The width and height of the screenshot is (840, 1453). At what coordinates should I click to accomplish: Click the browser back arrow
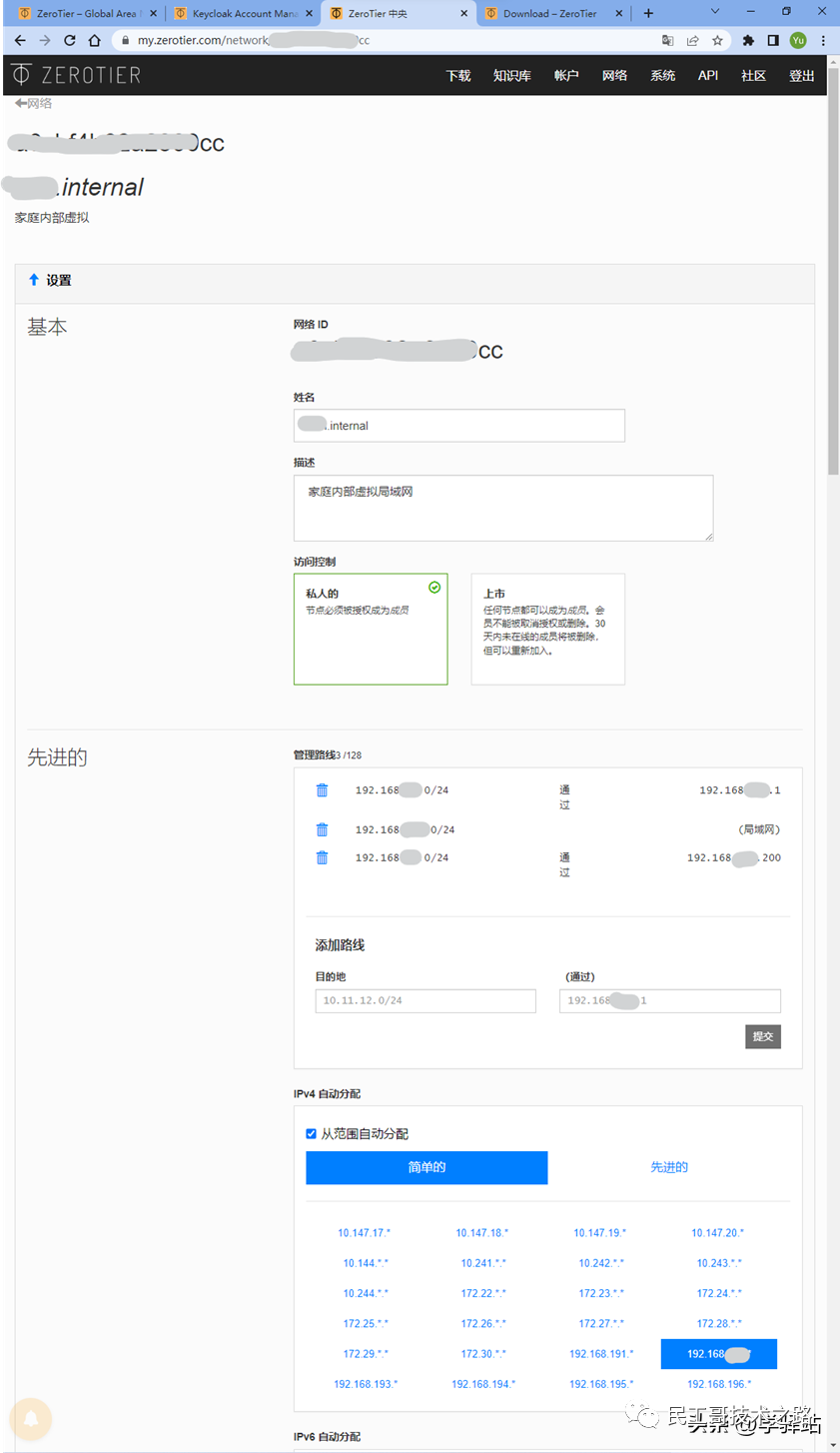[x=20, y=41]
